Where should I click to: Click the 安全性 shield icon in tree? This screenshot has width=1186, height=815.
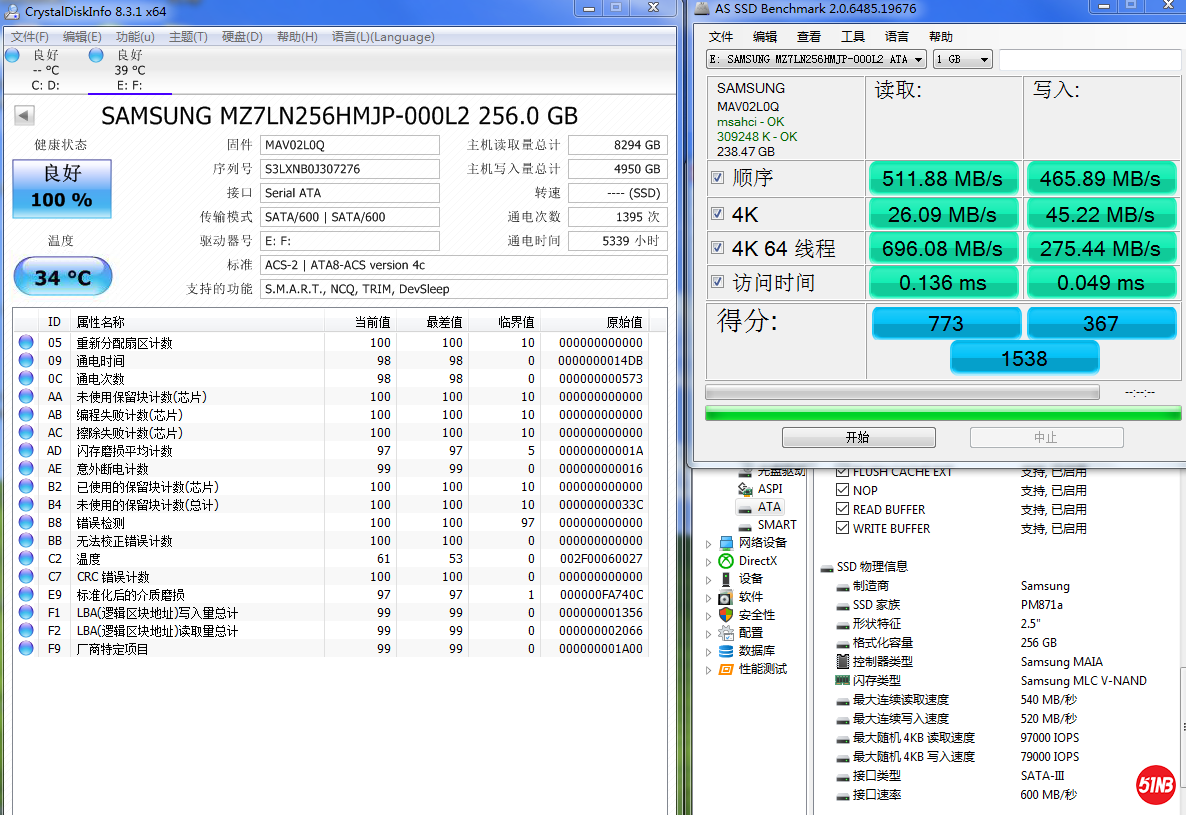coord(726,615)
